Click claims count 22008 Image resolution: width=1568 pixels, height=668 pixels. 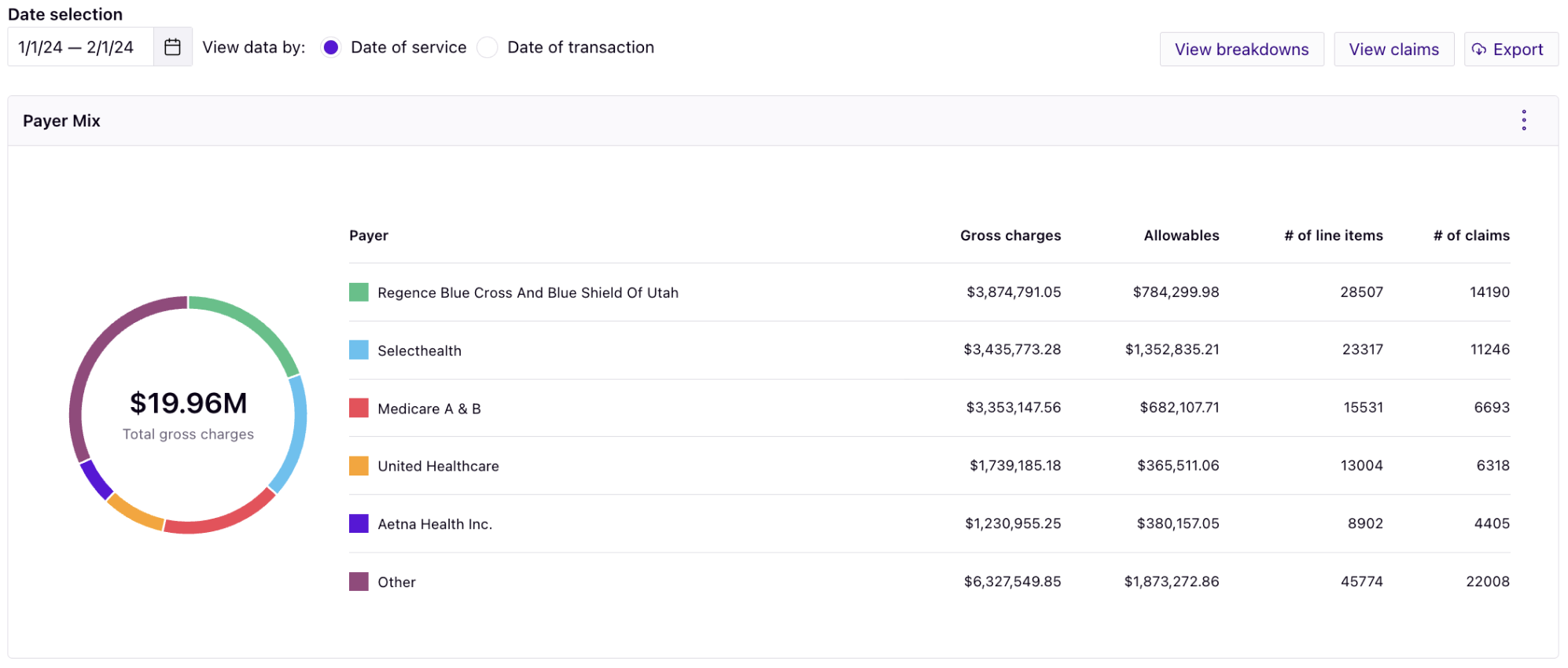point(1488,582)
